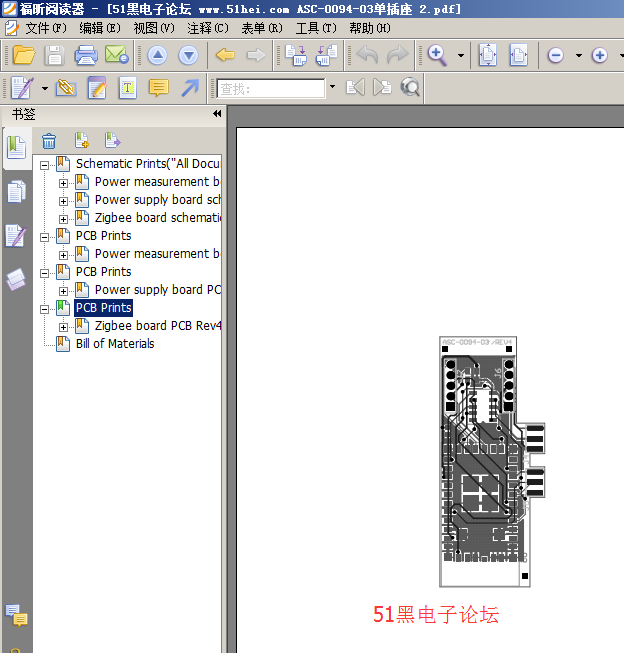624x653 pixels.
Task: Attach a file with paperclip icon
Action: 66,87
